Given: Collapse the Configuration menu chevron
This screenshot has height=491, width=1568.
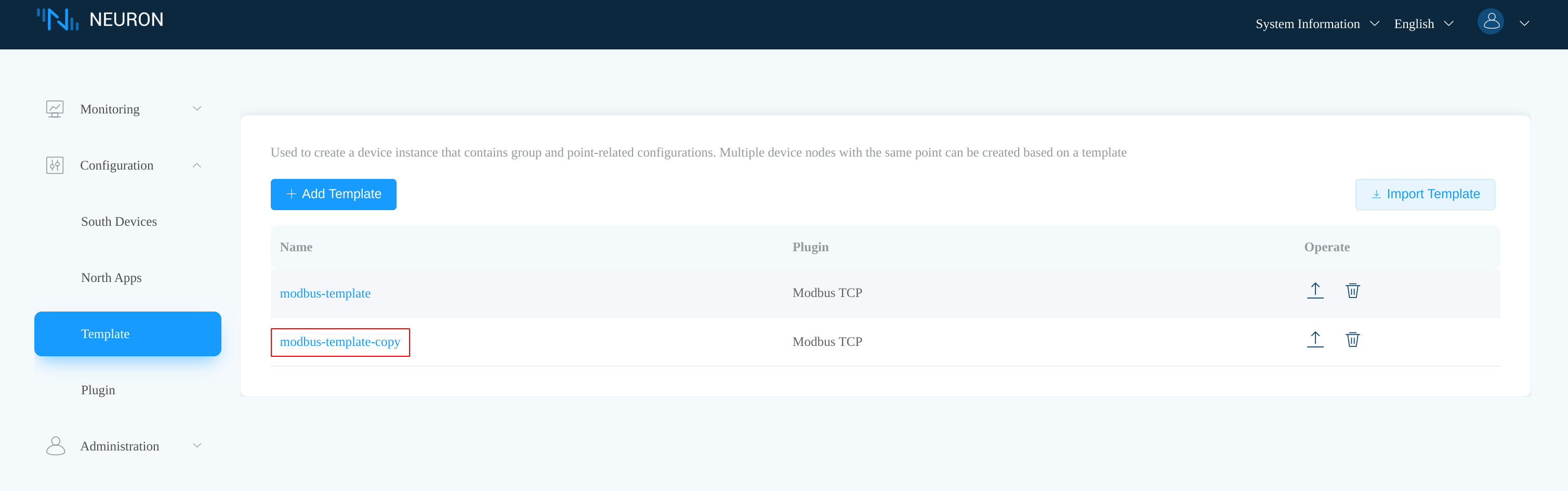Looking at the screenshot, I should (x=196, y=165).
